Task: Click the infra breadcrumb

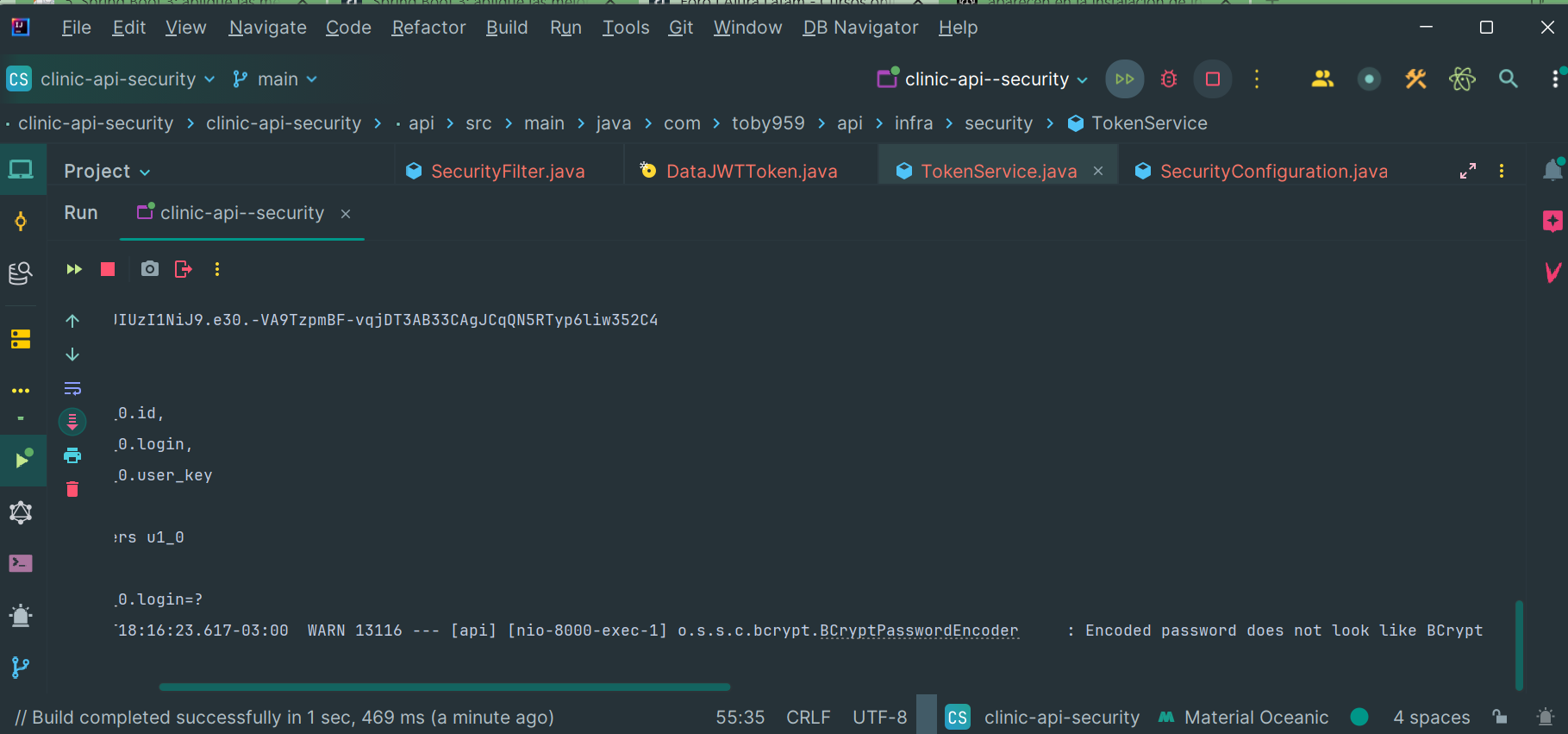Action: tap(914, 123)
